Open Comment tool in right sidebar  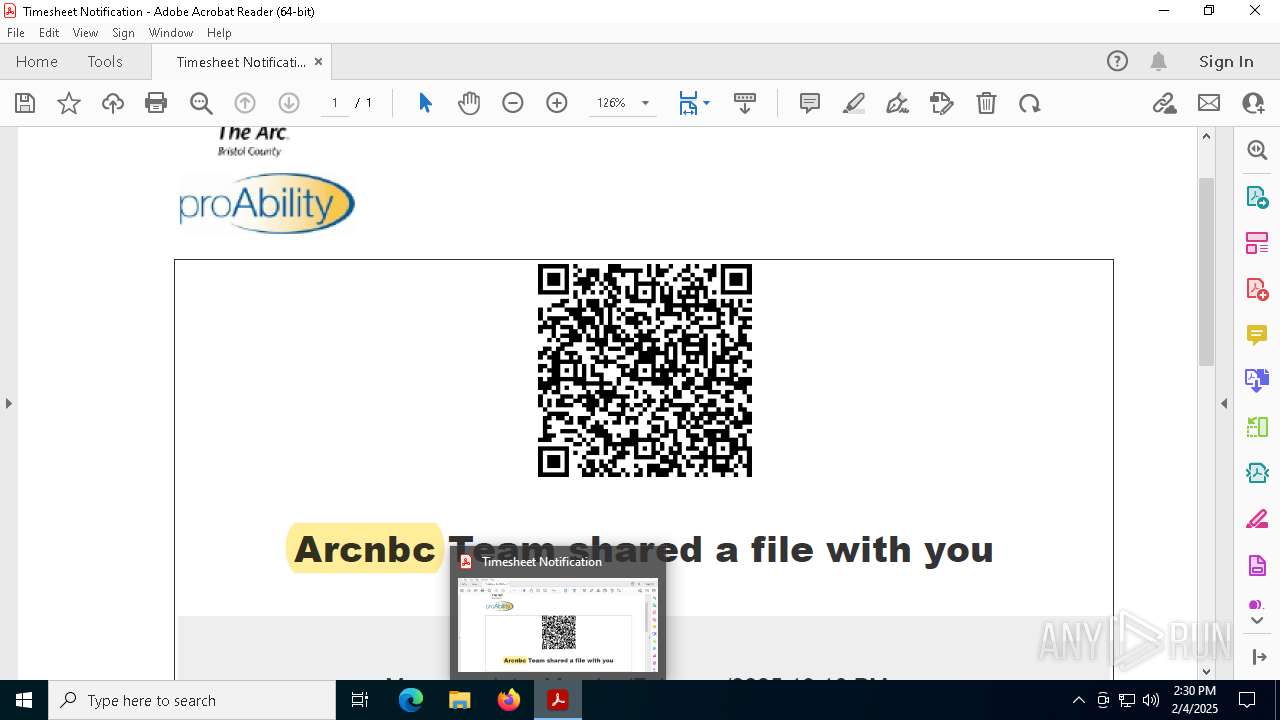1257,335
